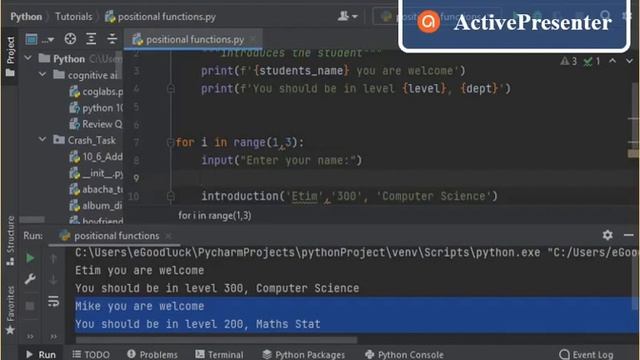Open the Tutorials breadcrumb
This screenshot has height=360, width=640.
pyautogui.click(x=73, y=17)
